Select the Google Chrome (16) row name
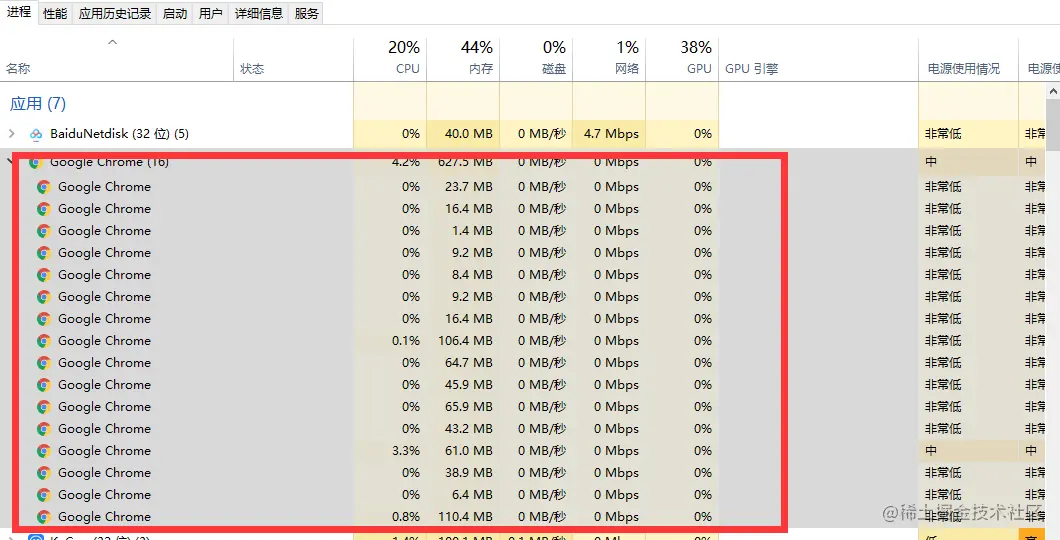Image resolution: width=1060 pixels, height=540 pixels. click(110, 162)
